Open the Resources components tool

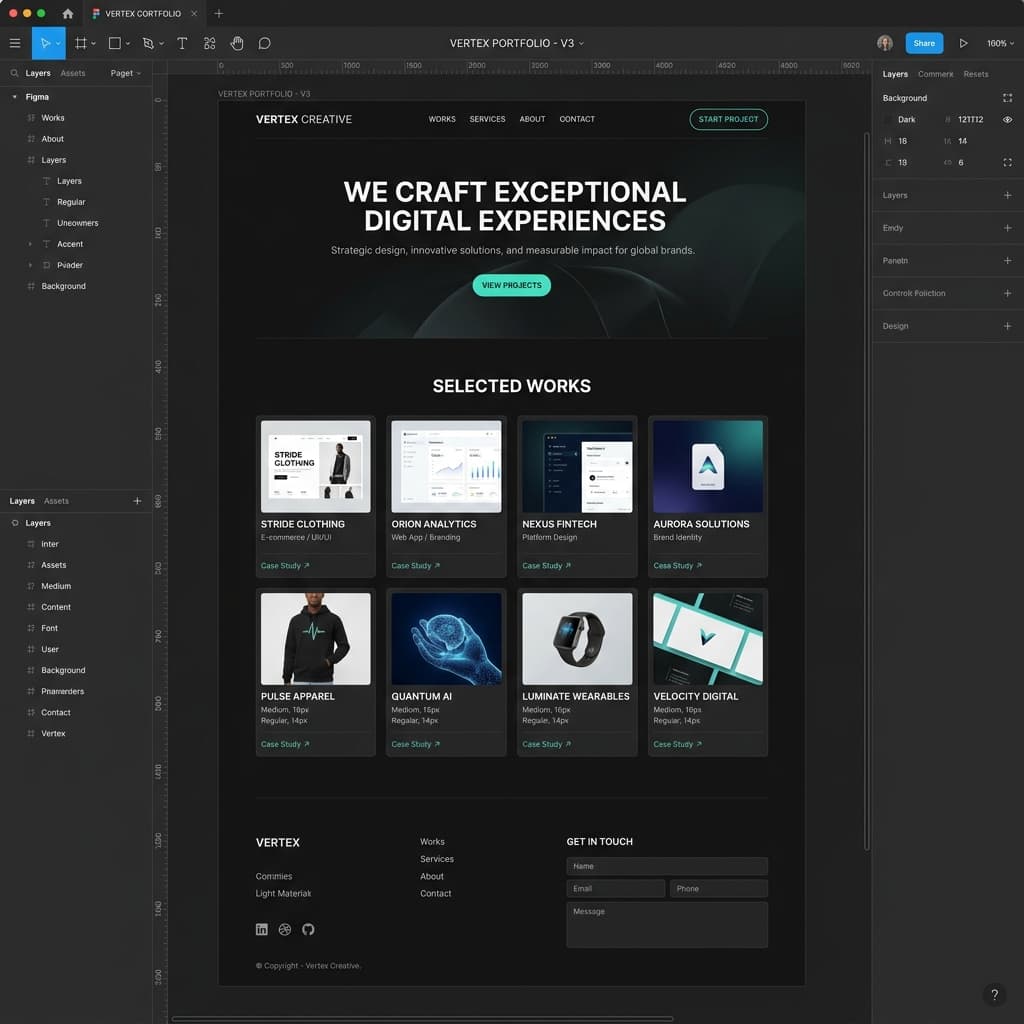pos(210,43)
